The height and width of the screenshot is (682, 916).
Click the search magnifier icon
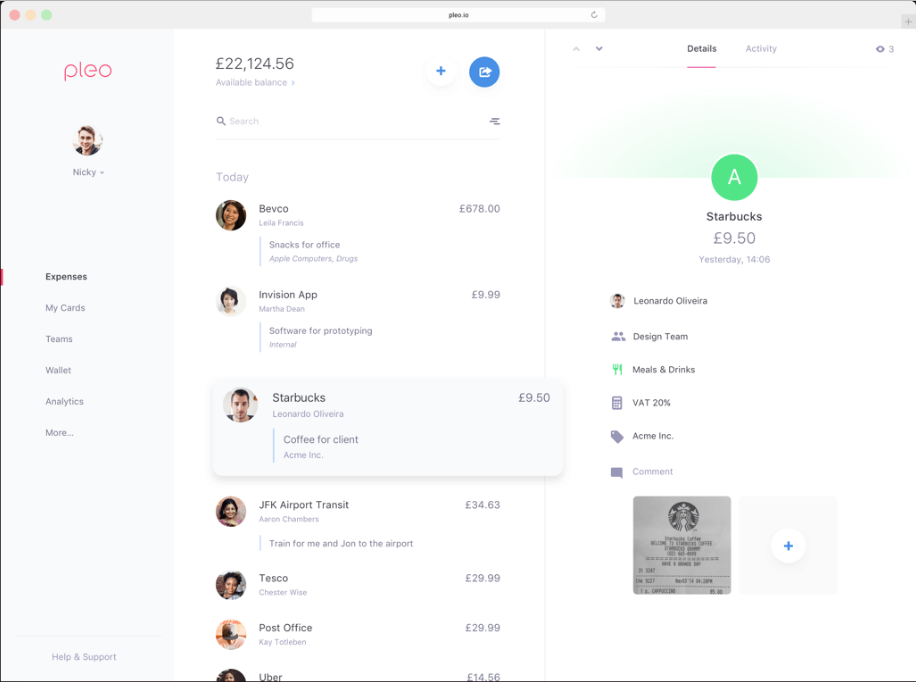(x=221, y=121)
